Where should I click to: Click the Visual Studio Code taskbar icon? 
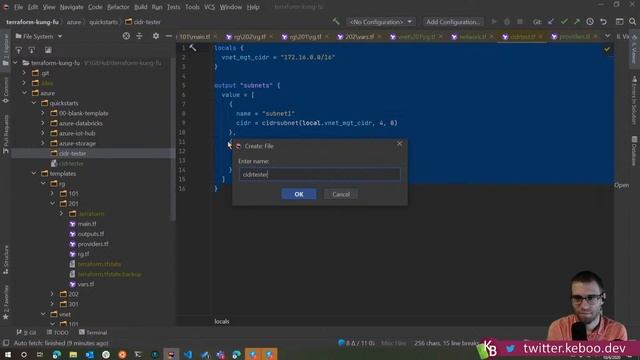click(188, 354)
